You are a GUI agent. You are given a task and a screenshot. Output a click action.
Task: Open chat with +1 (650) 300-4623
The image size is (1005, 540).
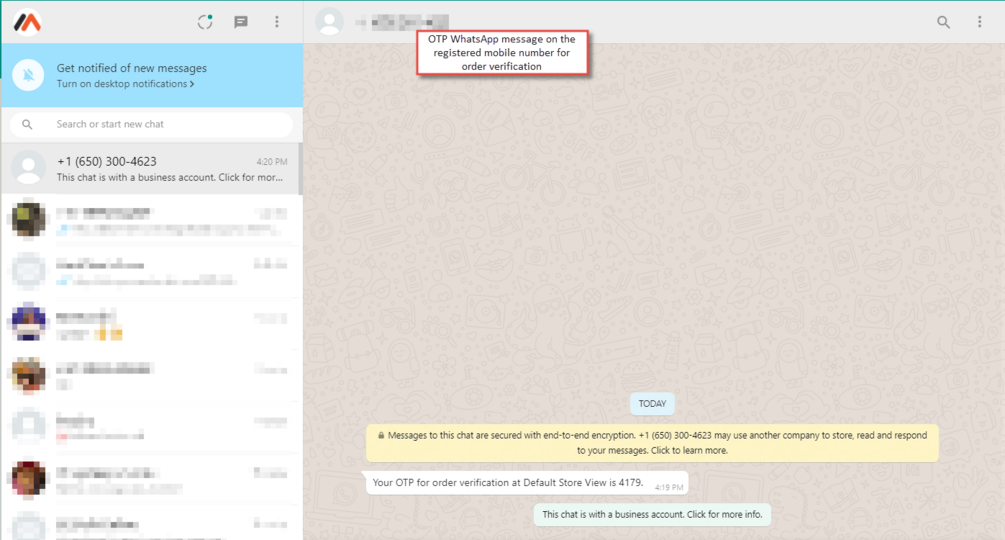(151, 169)
